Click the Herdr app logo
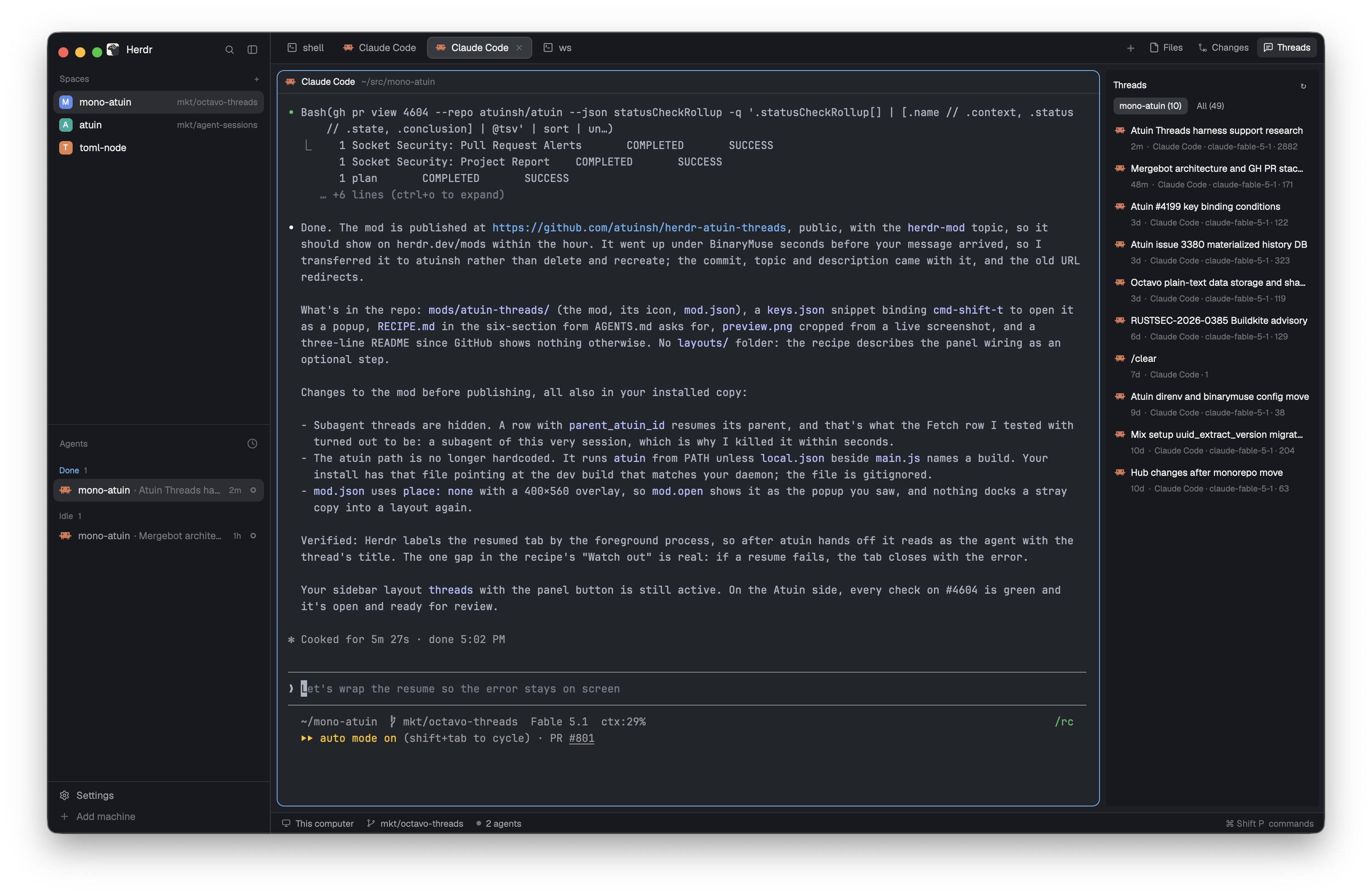This screenshot has height=896, width=1372. pos(113,49)
